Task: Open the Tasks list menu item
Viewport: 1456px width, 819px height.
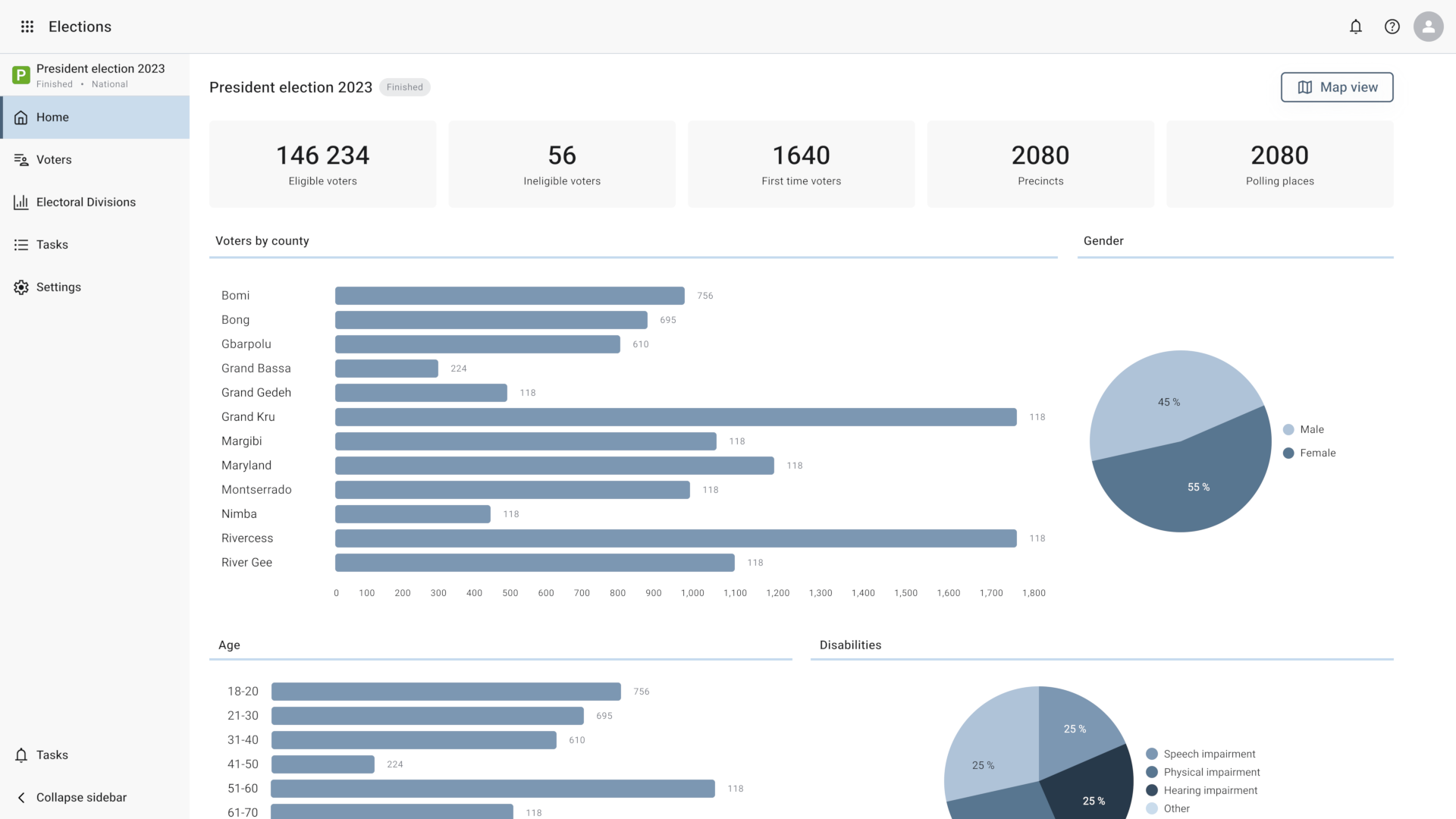Action: coord(52,245)
